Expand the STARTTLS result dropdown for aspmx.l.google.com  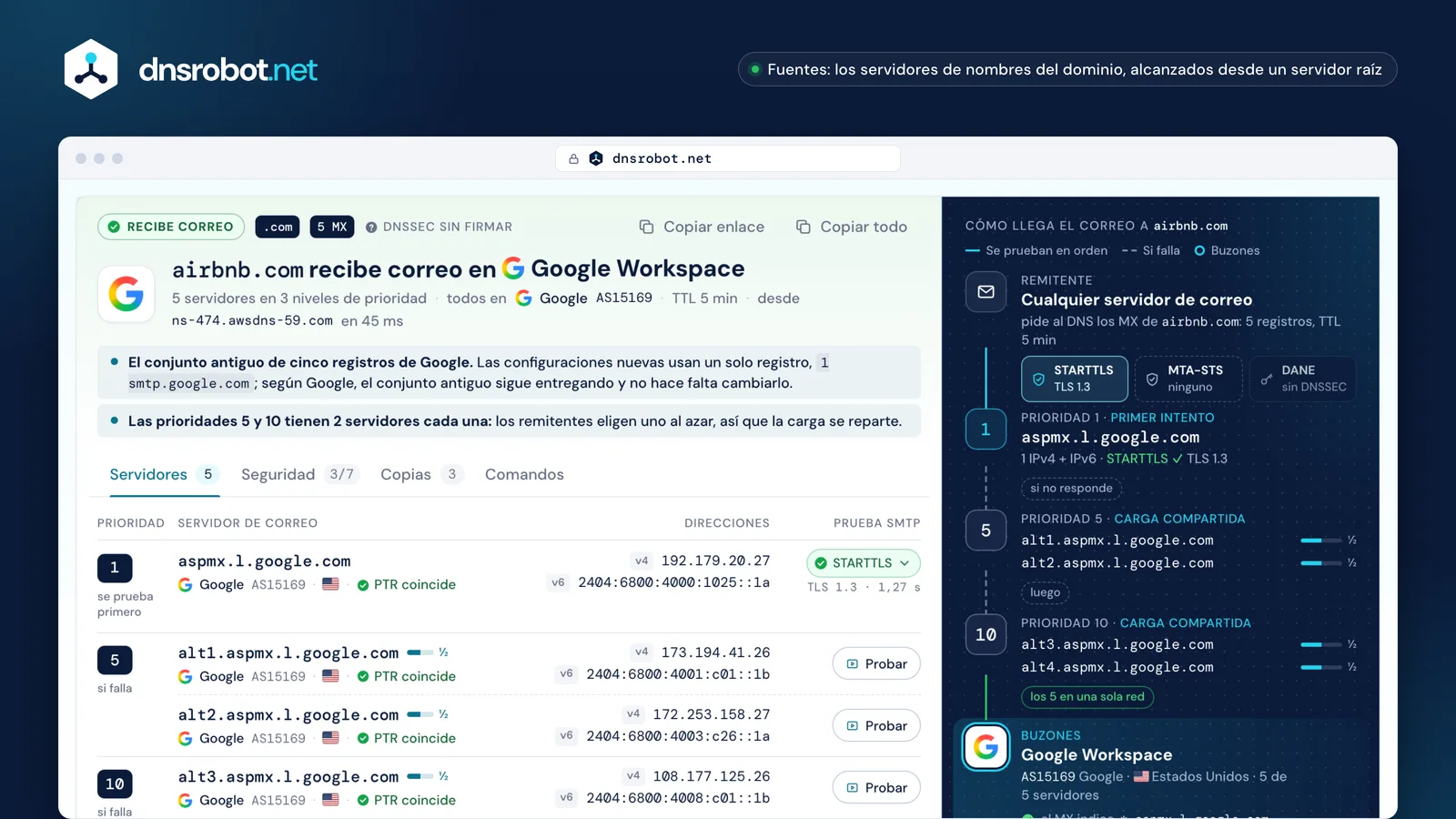pos(863,563)
